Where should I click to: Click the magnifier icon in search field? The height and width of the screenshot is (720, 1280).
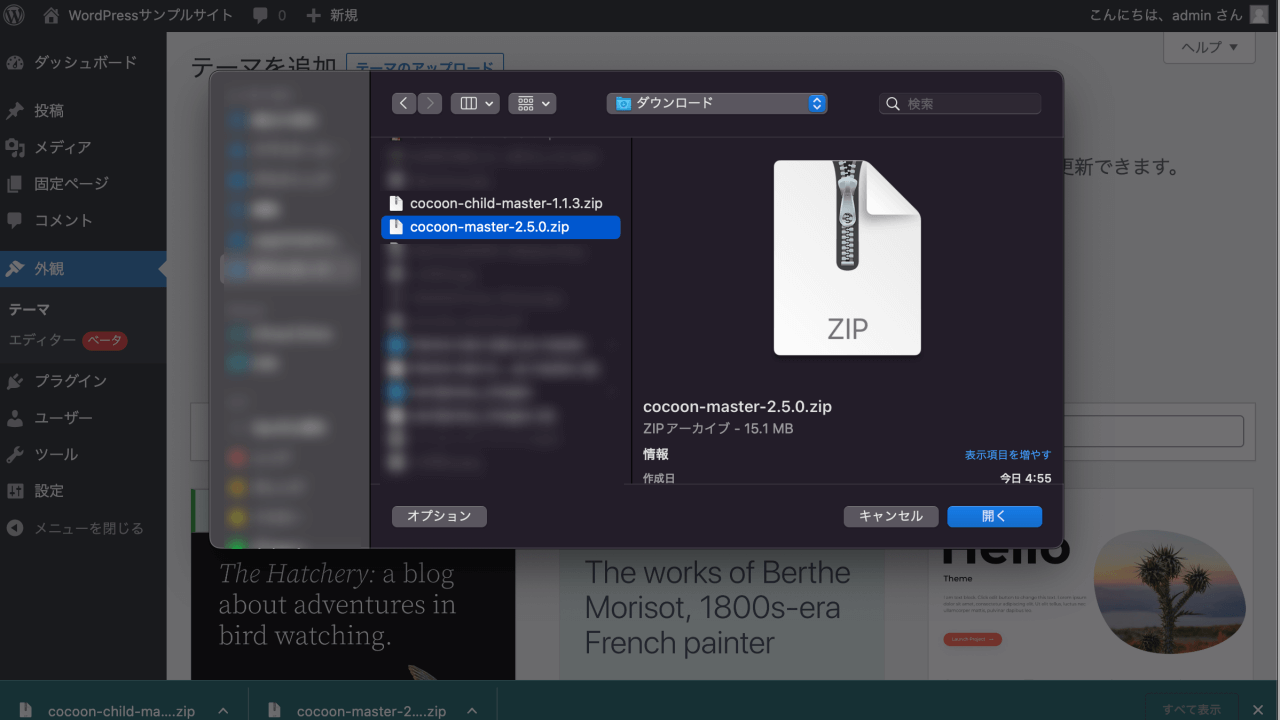point(893,104)
